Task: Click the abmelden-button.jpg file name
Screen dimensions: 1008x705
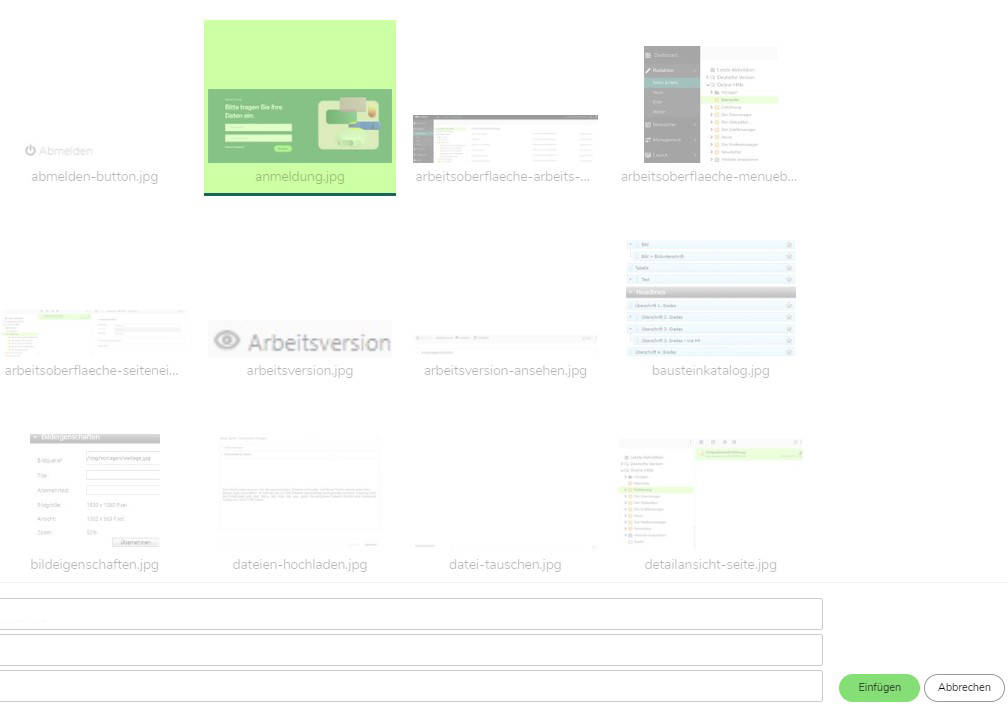Action: 94,177
